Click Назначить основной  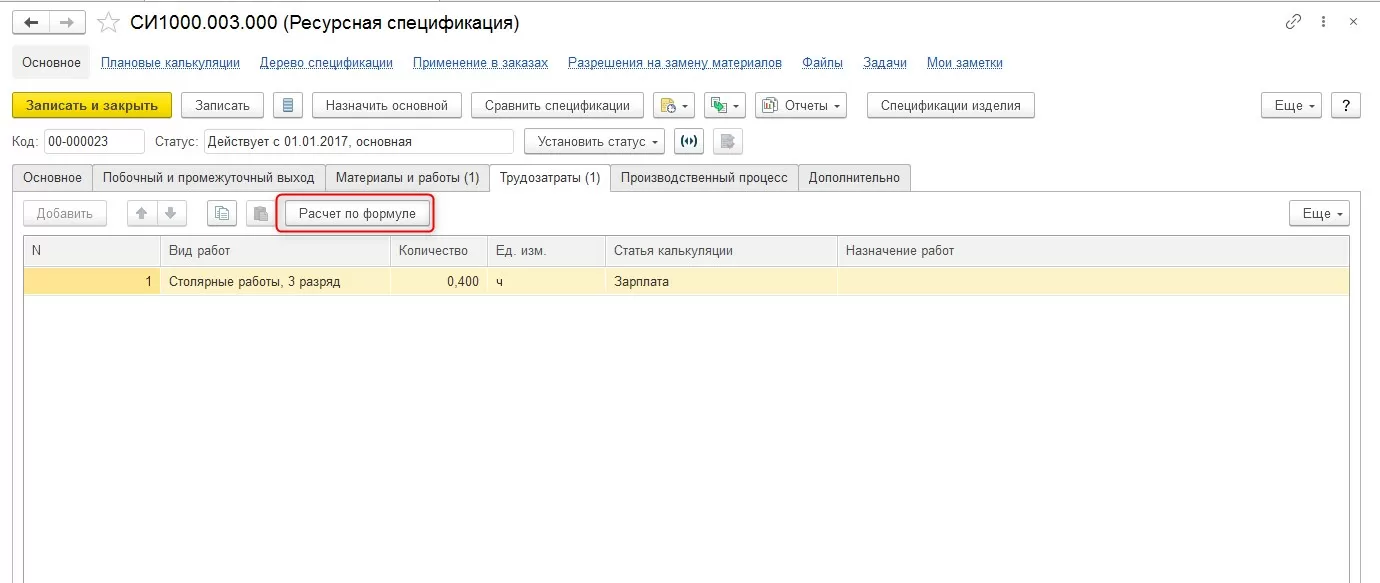pos(387,105)
